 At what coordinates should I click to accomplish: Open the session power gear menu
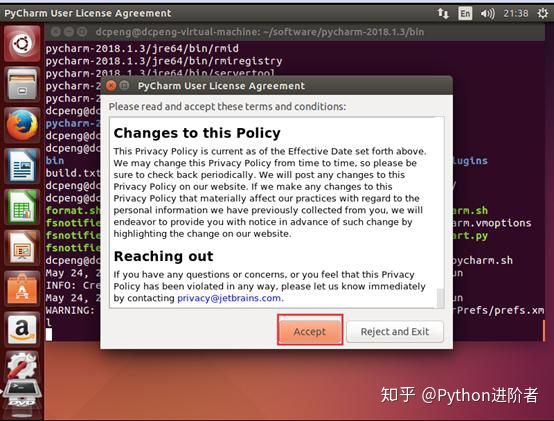click(x=542, y=13)
